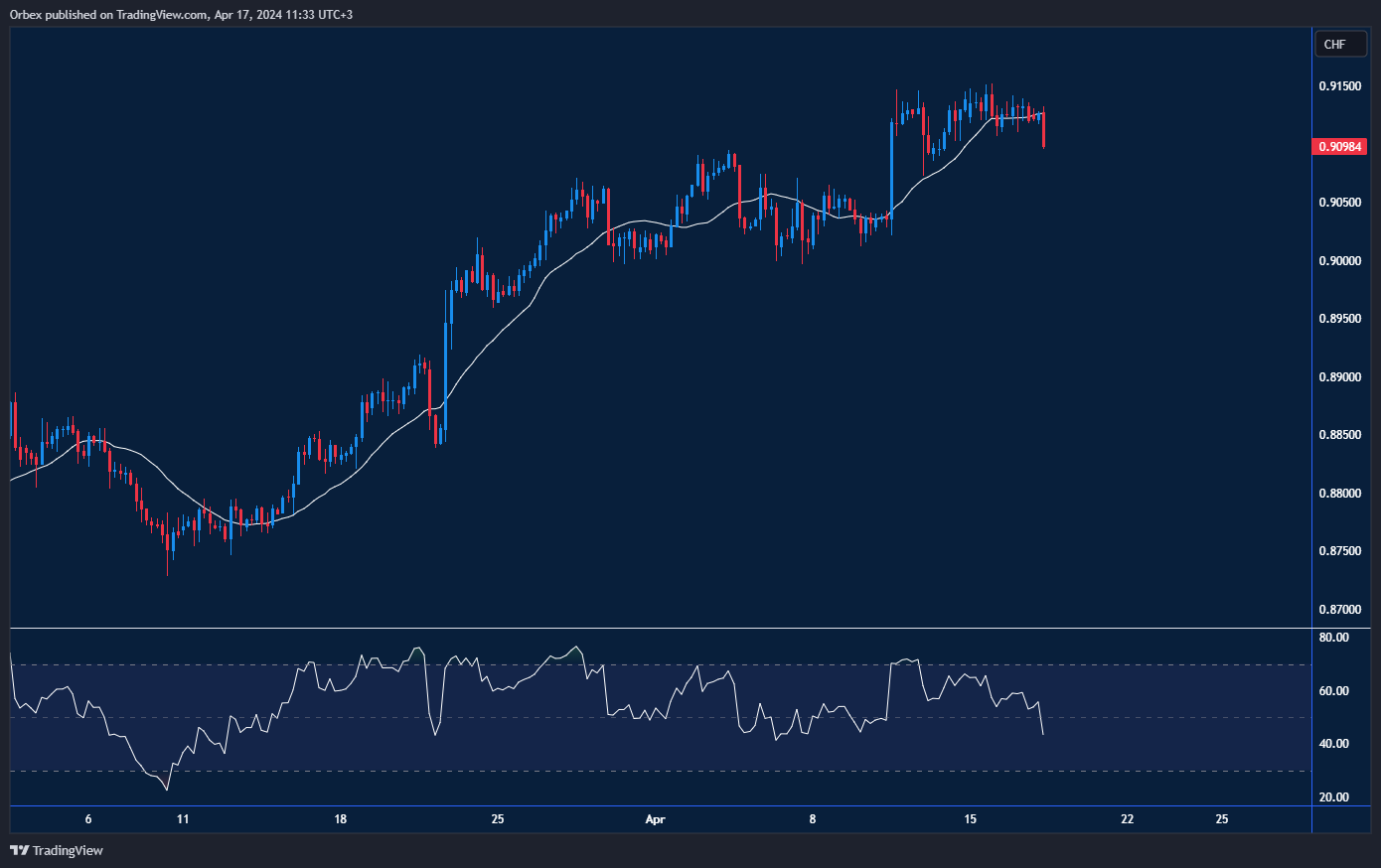Click the CHF symbol badge
Viewport: 1381px width, 868px height.
click(1340, 44)
